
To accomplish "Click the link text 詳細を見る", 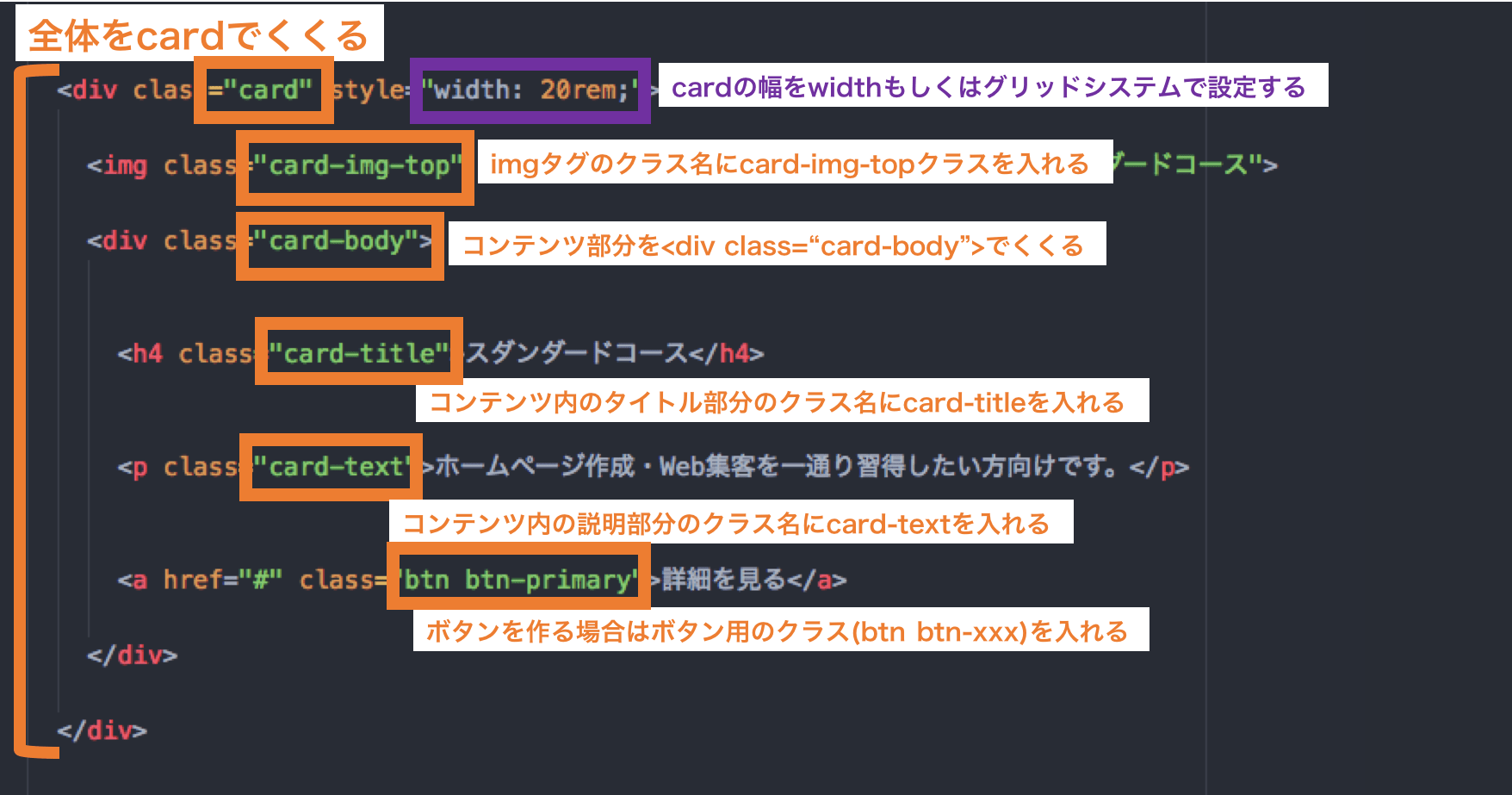I will [723, 579].
